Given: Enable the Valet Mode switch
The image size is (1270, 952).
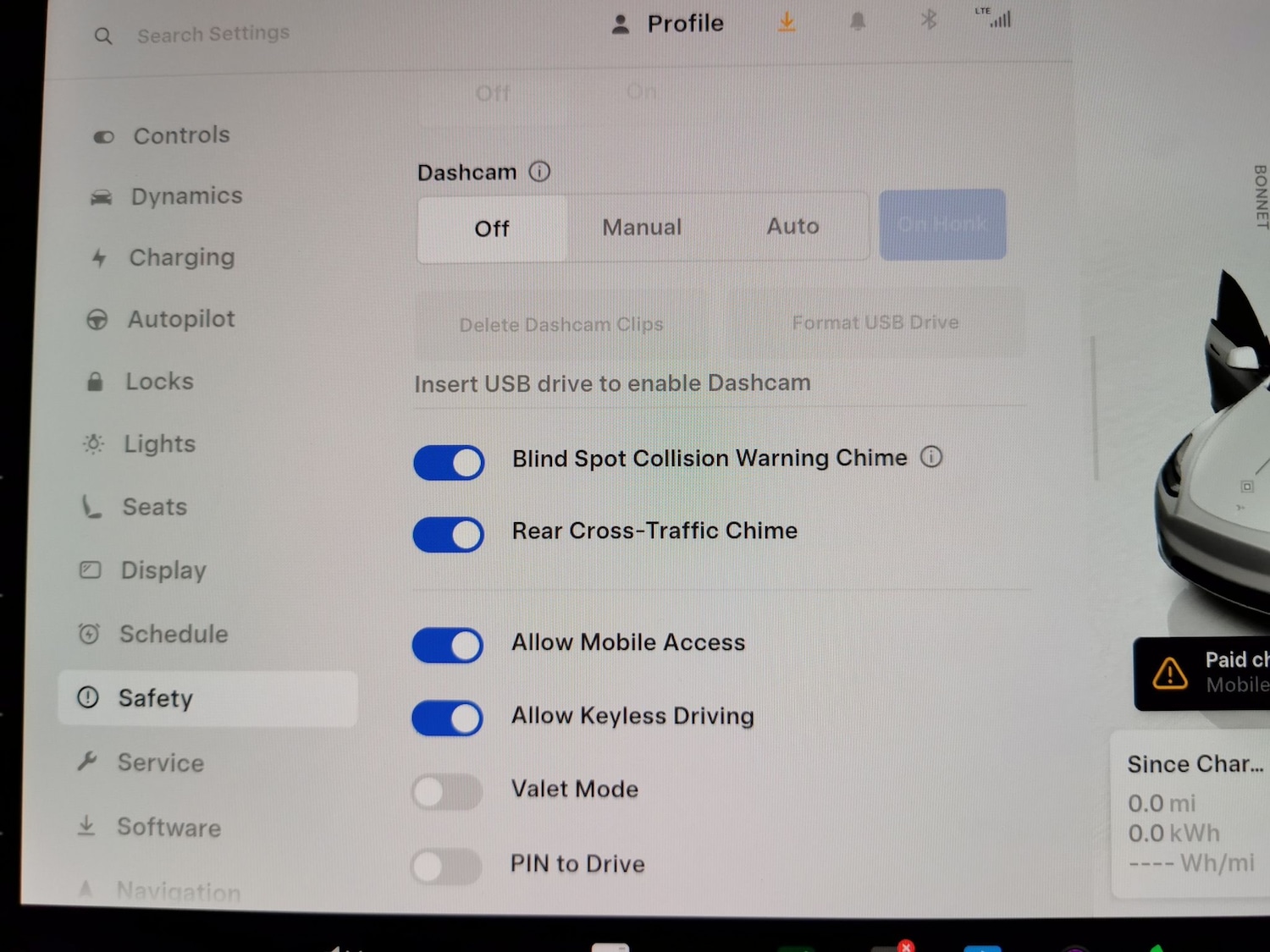Looking at the screenshot, I should 446,792.
